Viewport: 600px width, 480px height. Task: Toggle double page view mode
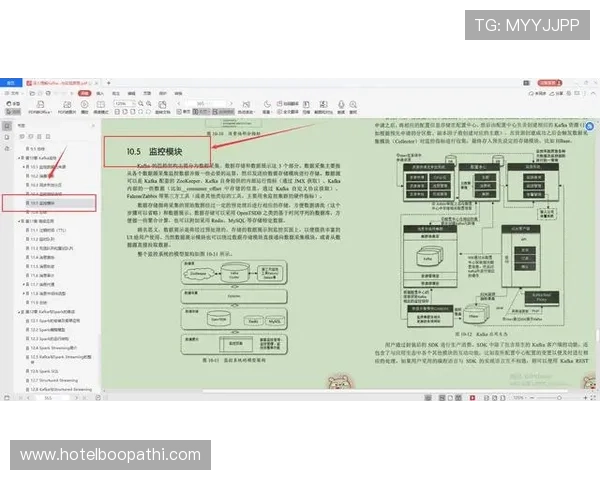(x=202, y=112)
